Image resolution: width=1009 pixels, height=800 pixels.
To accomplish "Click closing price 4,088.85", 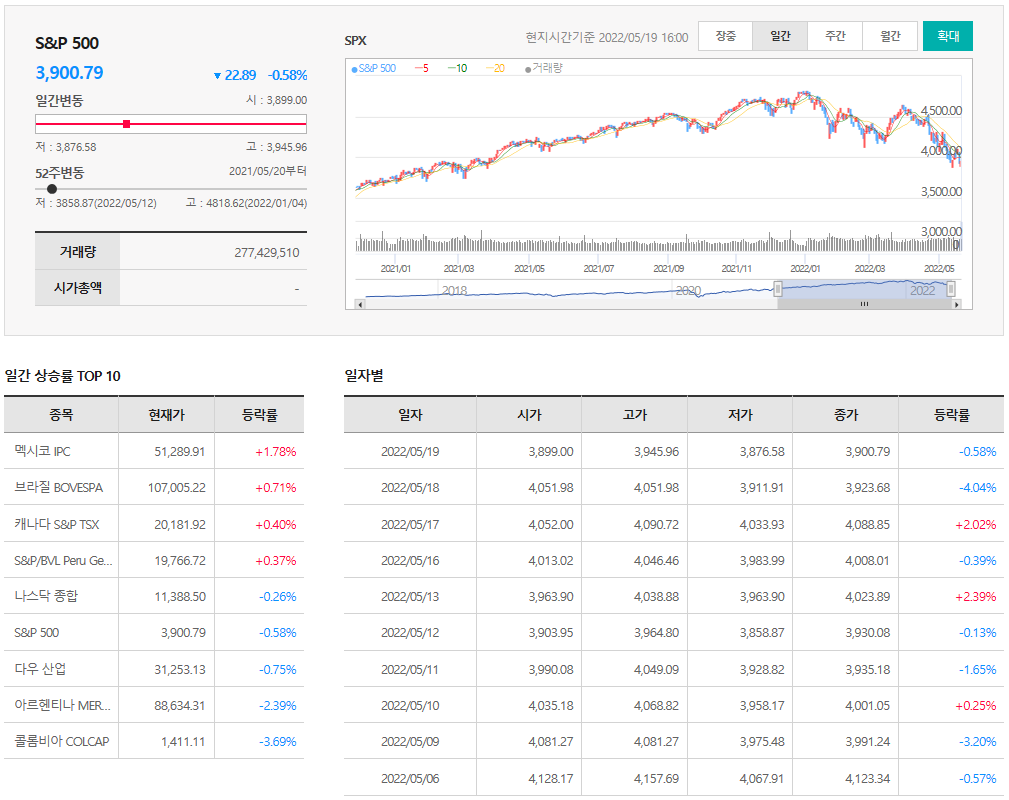I will [x=867, y=525].
